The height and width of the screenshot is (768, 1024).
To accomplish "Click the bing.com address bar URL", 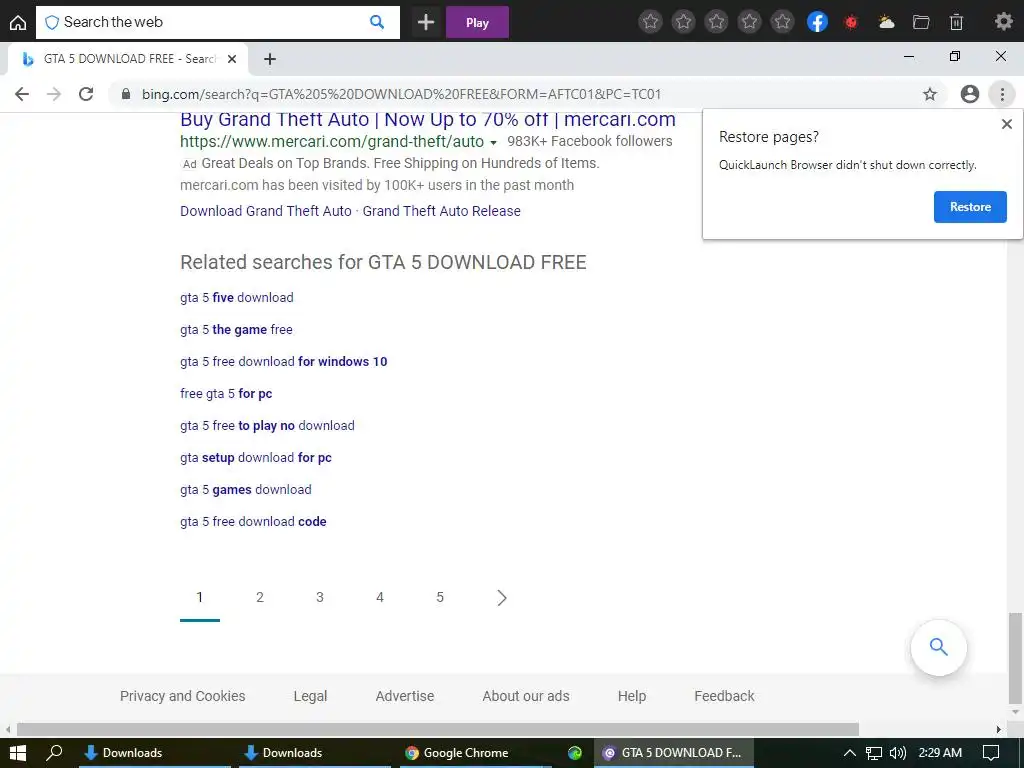I will click(401, 94).
